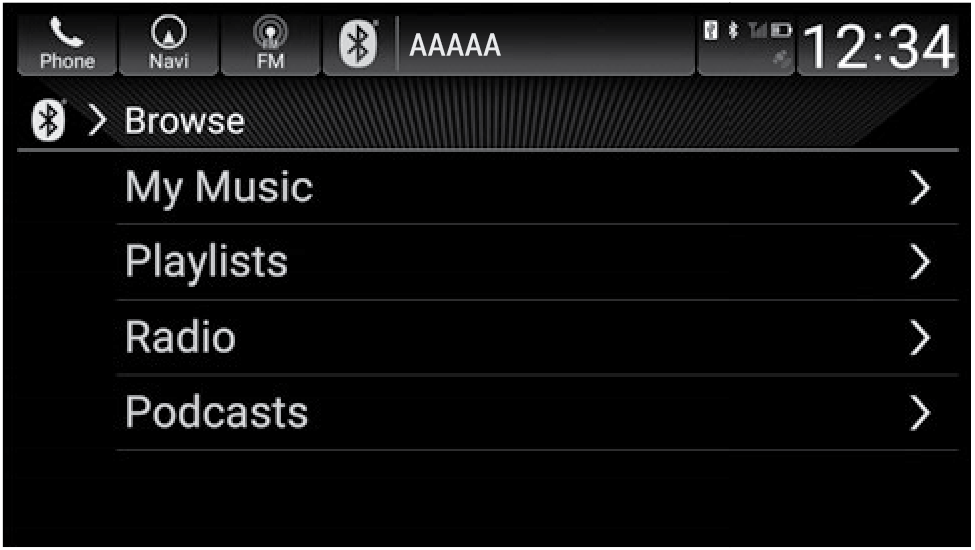
Task: Expand Radio using the right chevron
Action: pos(920,338)
